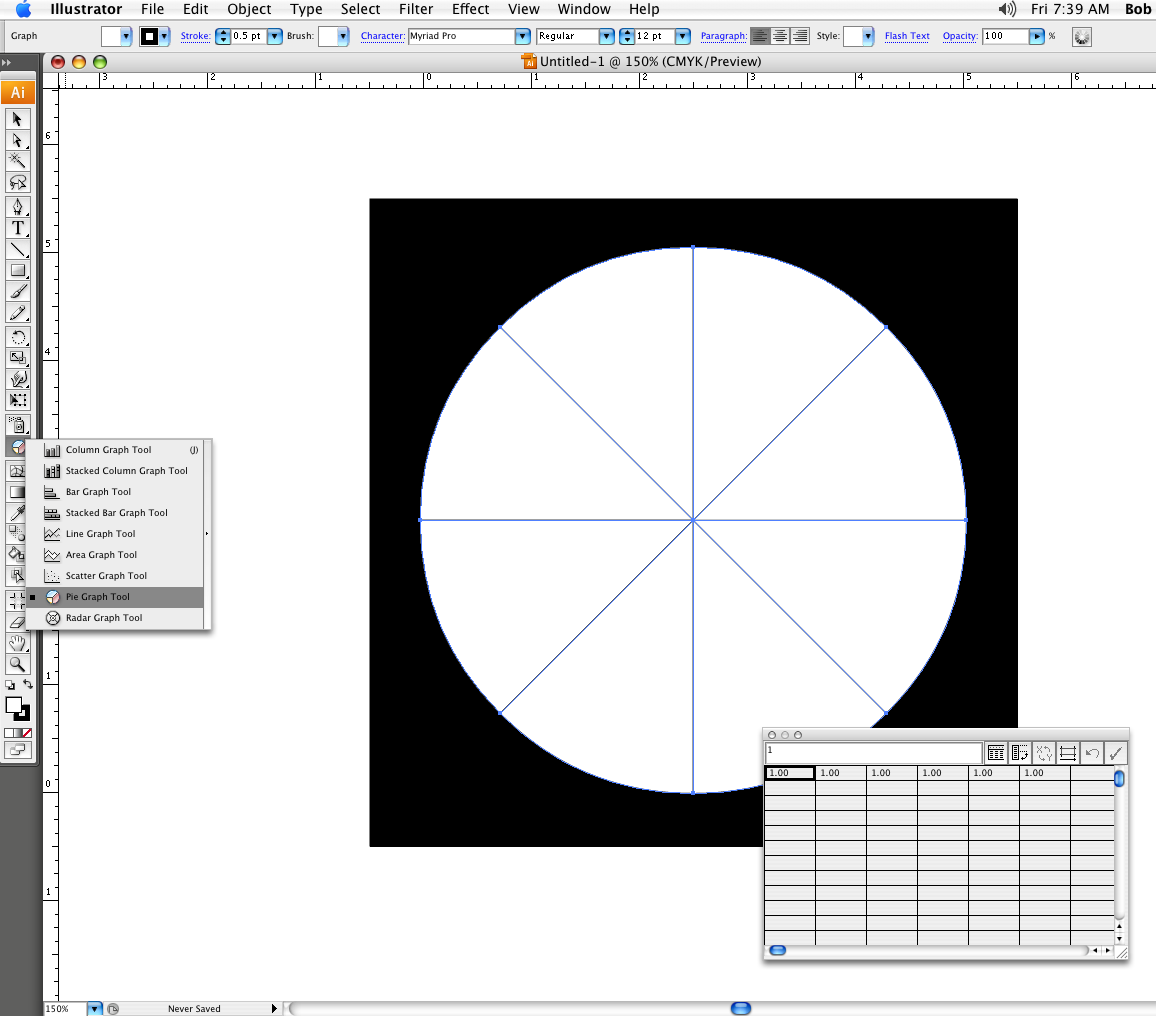This screenshot has height=1016, width=1156.
Task: Apply graph data with the checkmark button
Action: pyautogui.click(x=1116, y=753)
